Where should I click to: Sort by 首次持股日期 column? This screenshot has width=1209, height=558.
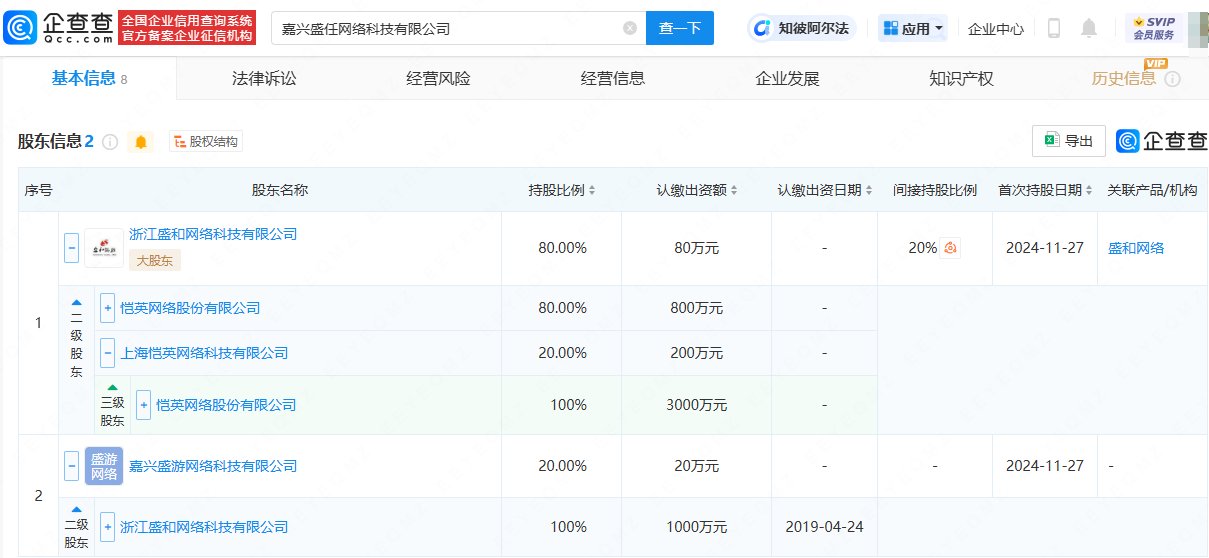(1045, 190)
